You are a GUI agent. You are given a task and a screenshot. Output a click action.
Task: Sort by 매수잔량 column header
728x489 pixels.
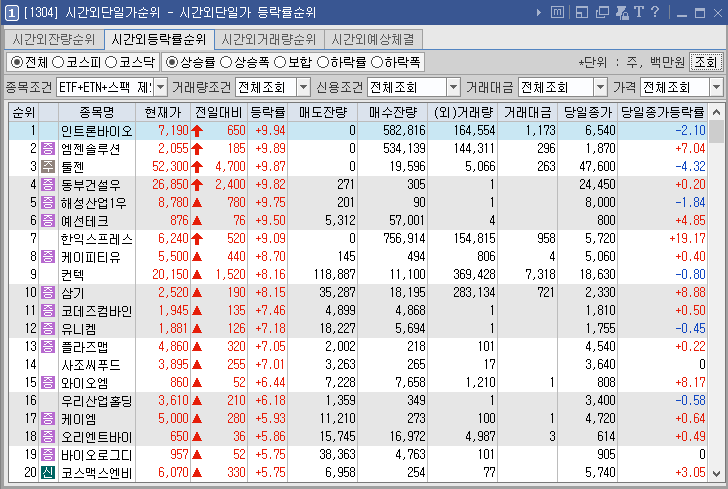pos(393,112)
